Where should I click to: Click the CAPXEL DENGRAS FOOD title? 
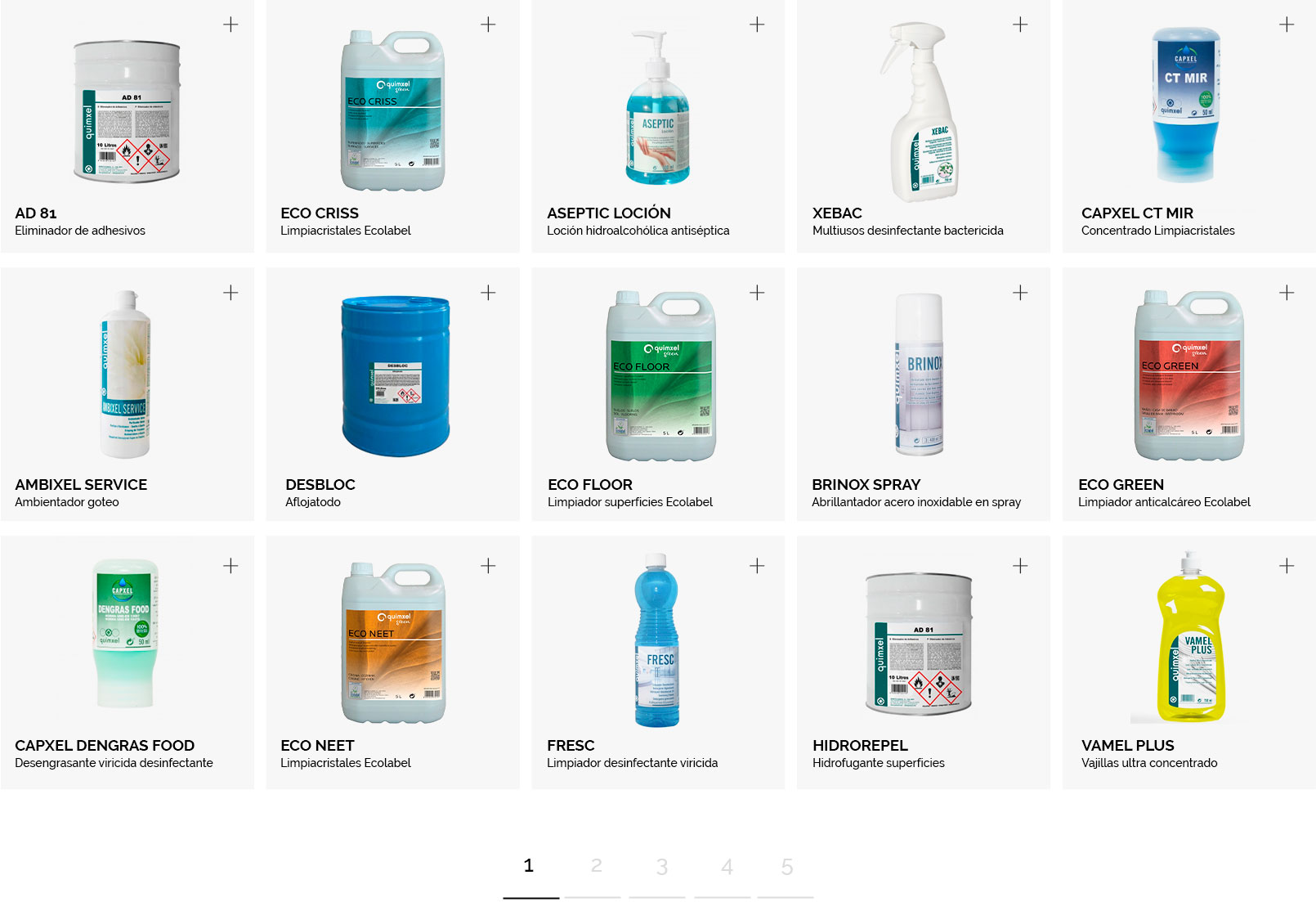pos(105,746)
